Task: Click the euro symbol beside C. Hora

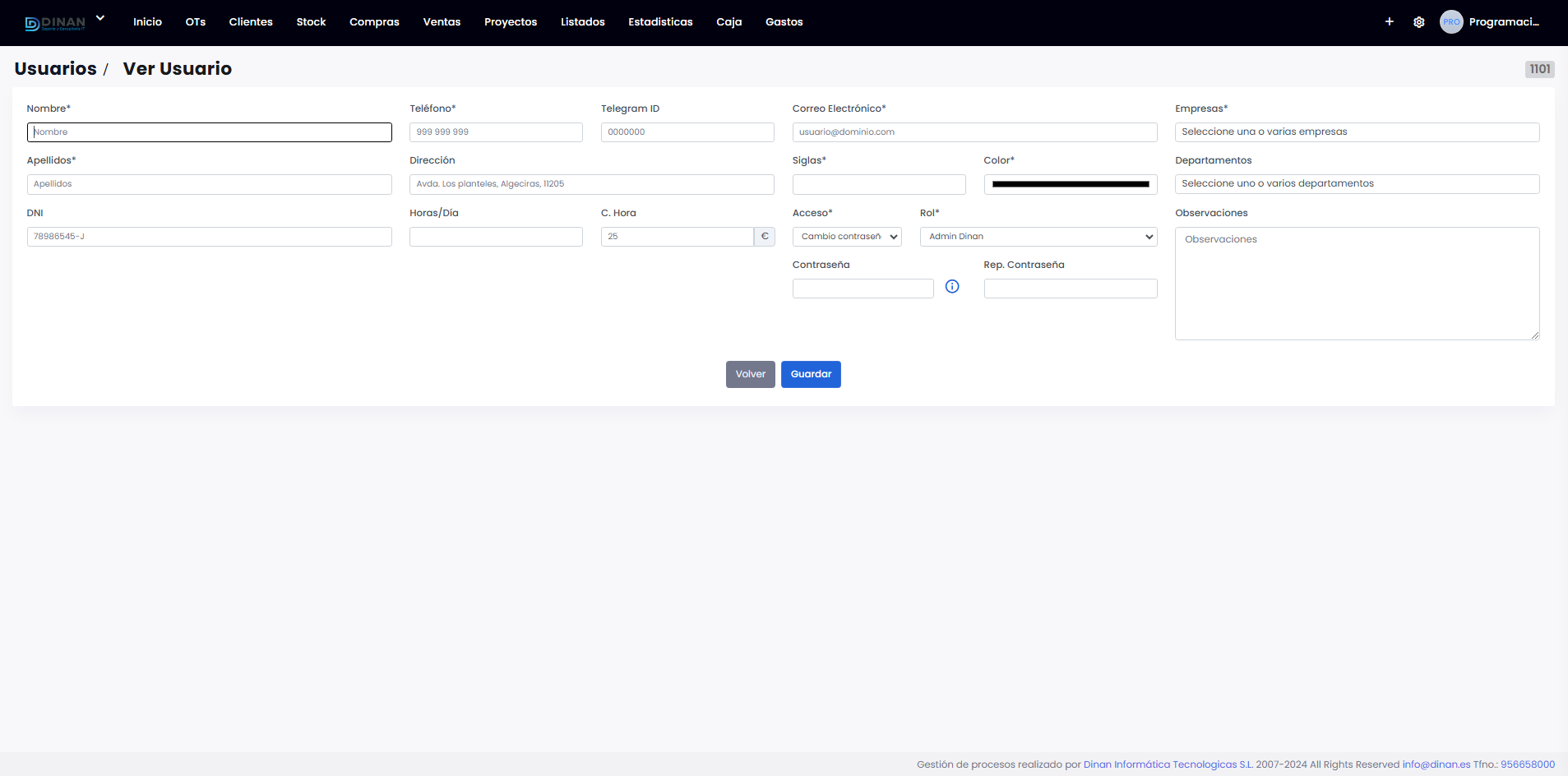Action: click(x=765, y=237)
